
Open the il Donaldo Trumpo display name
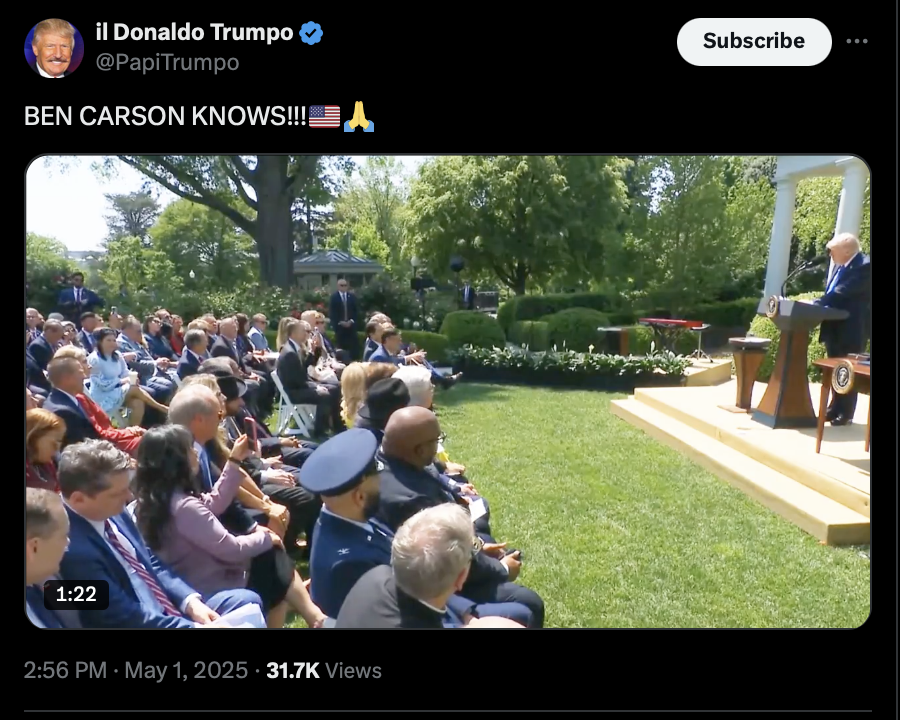[x=195, y=32]
